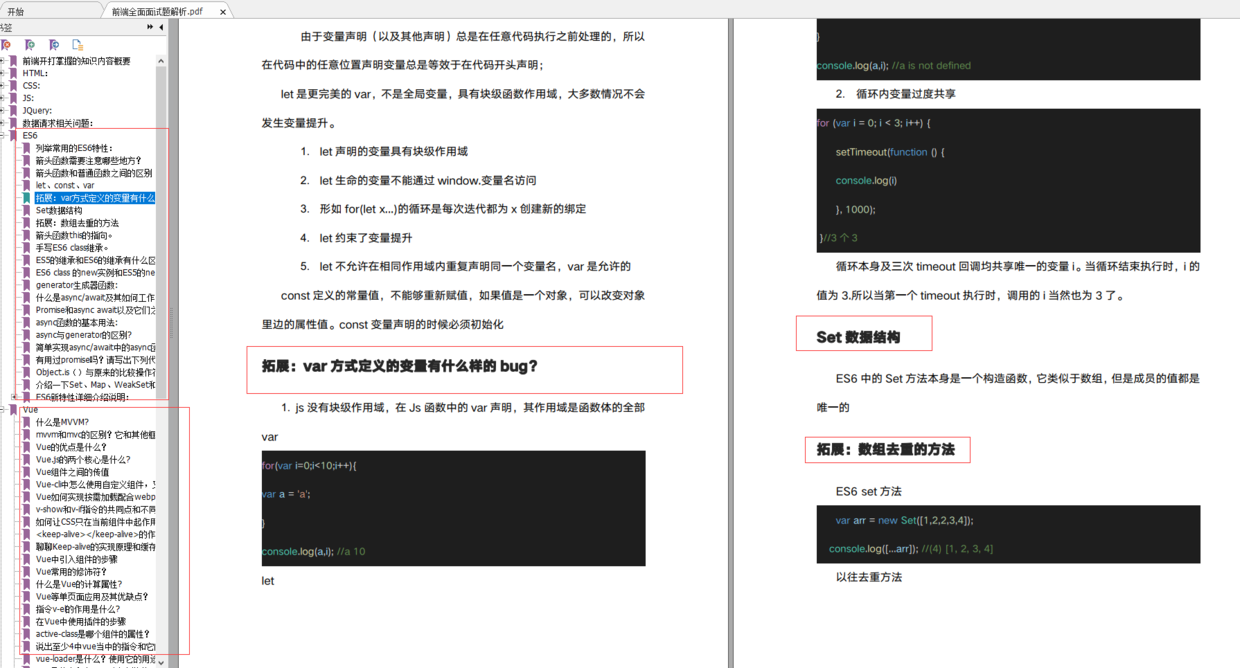Click heading 拓展:var方式定义的变量有什么样的bug?

[400, 366]
